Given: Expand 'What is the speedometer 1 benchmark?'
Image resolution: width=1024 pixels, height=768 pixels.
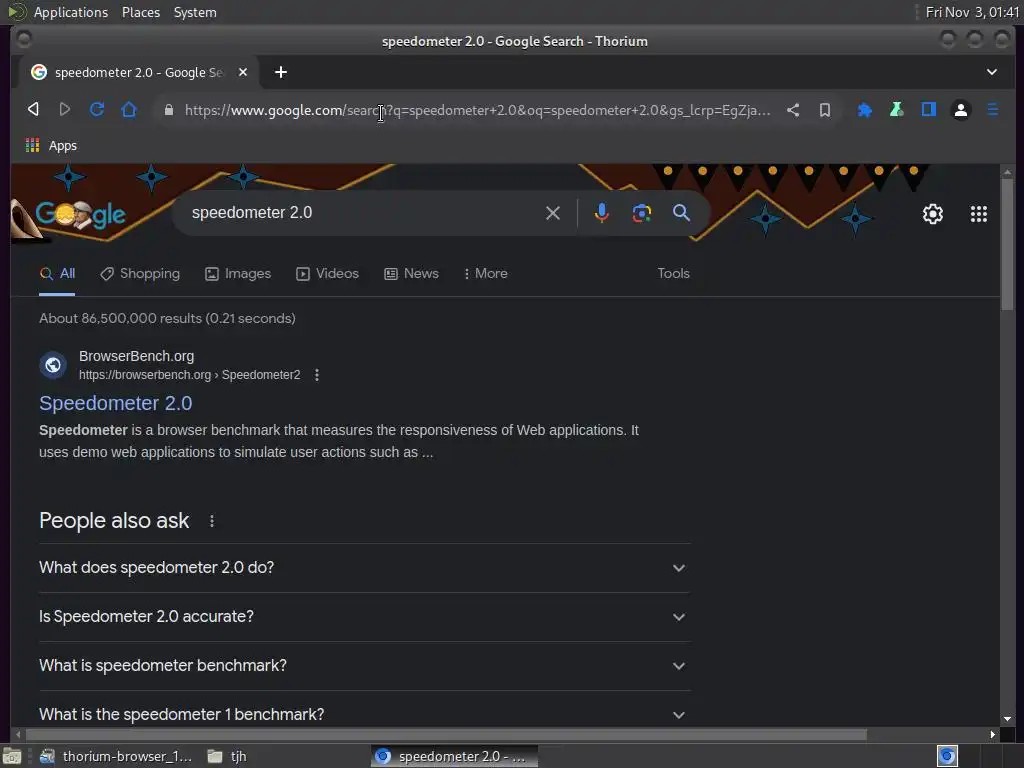Looking at the screenshot, I should pos(364,714).
